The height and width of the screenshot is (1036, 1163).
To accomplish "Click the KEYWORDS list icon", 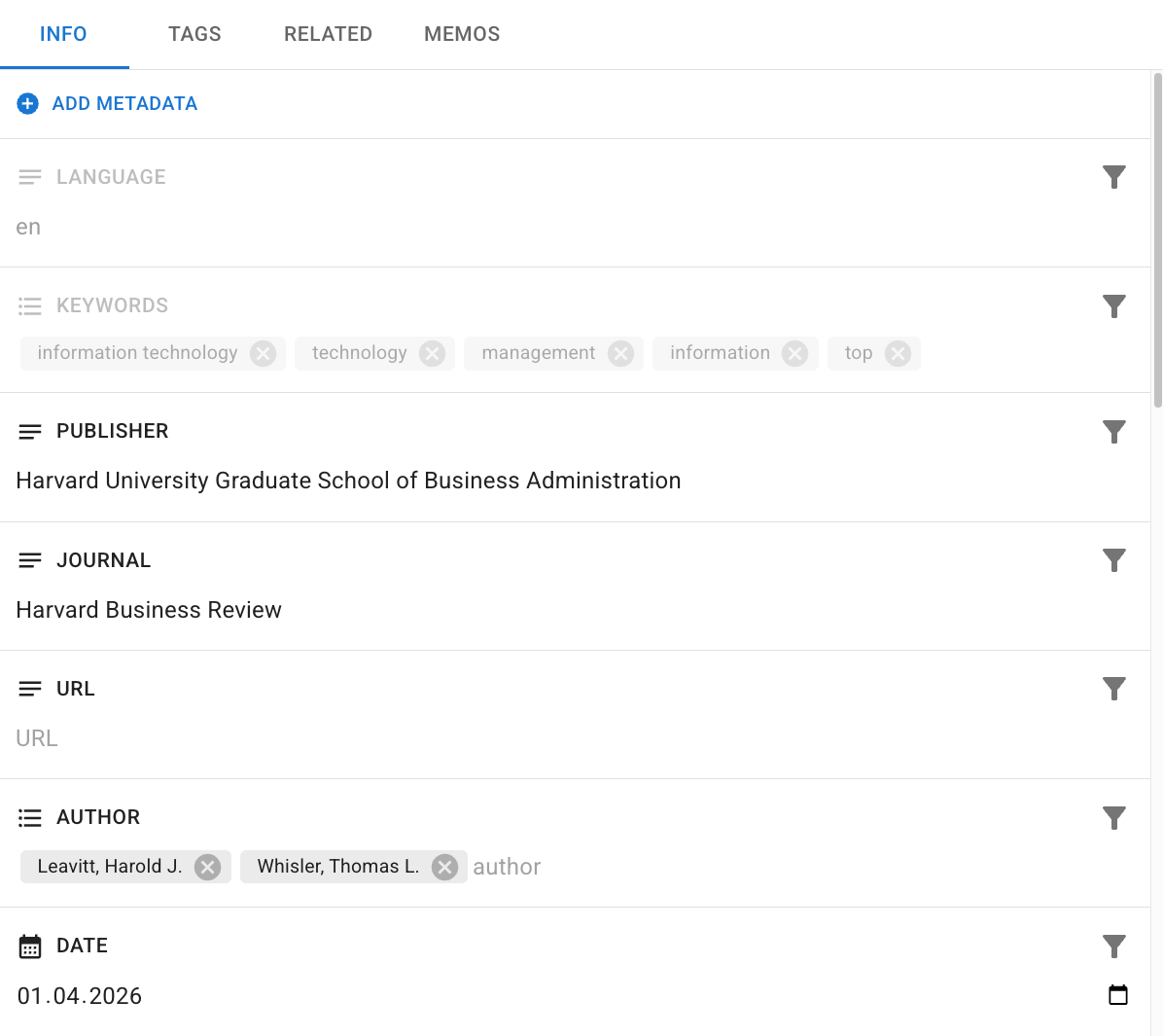I will 30,305.
